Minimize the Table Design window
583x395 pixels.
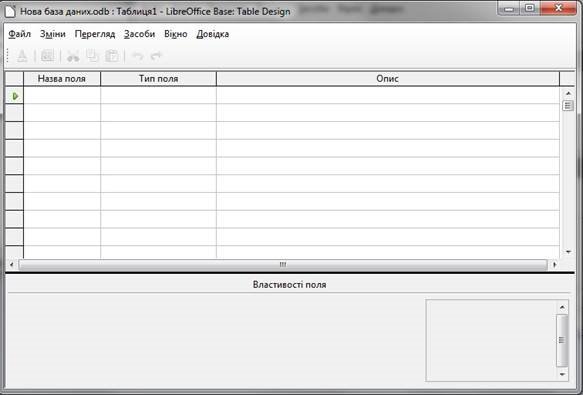tap(509, 8)
